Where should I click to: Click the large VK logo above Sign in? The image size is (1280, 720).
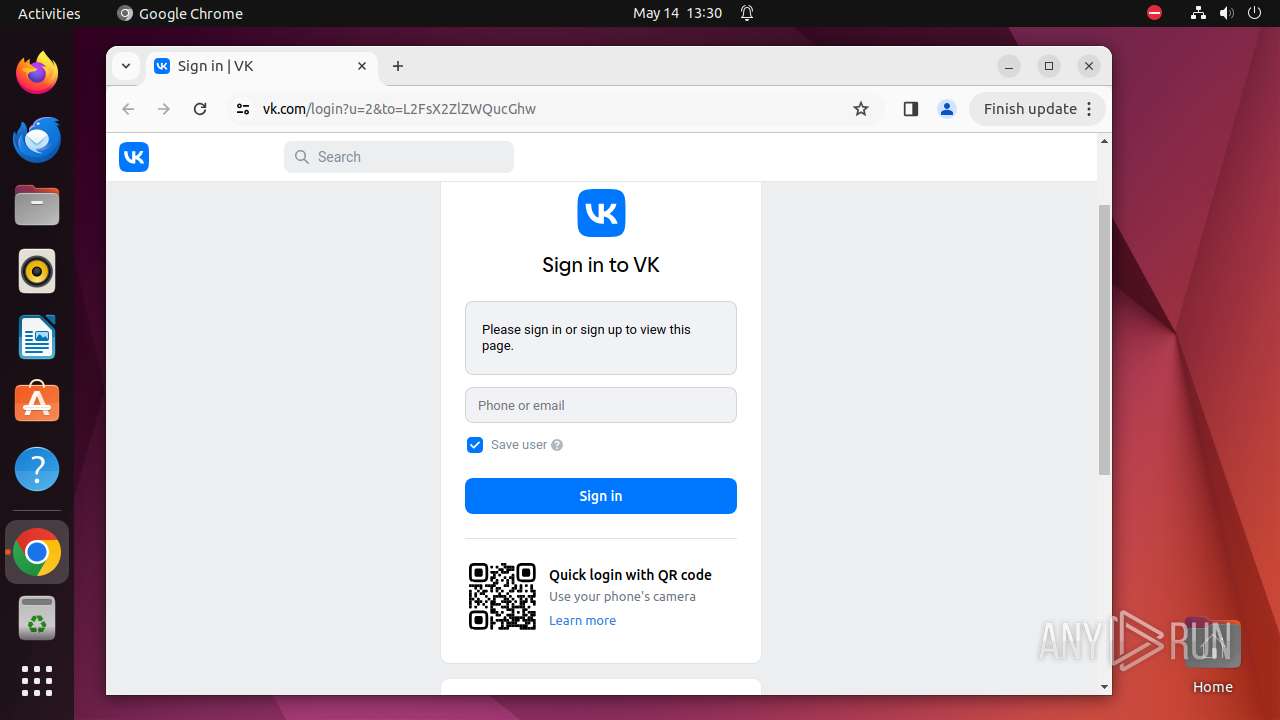point(601,213)
